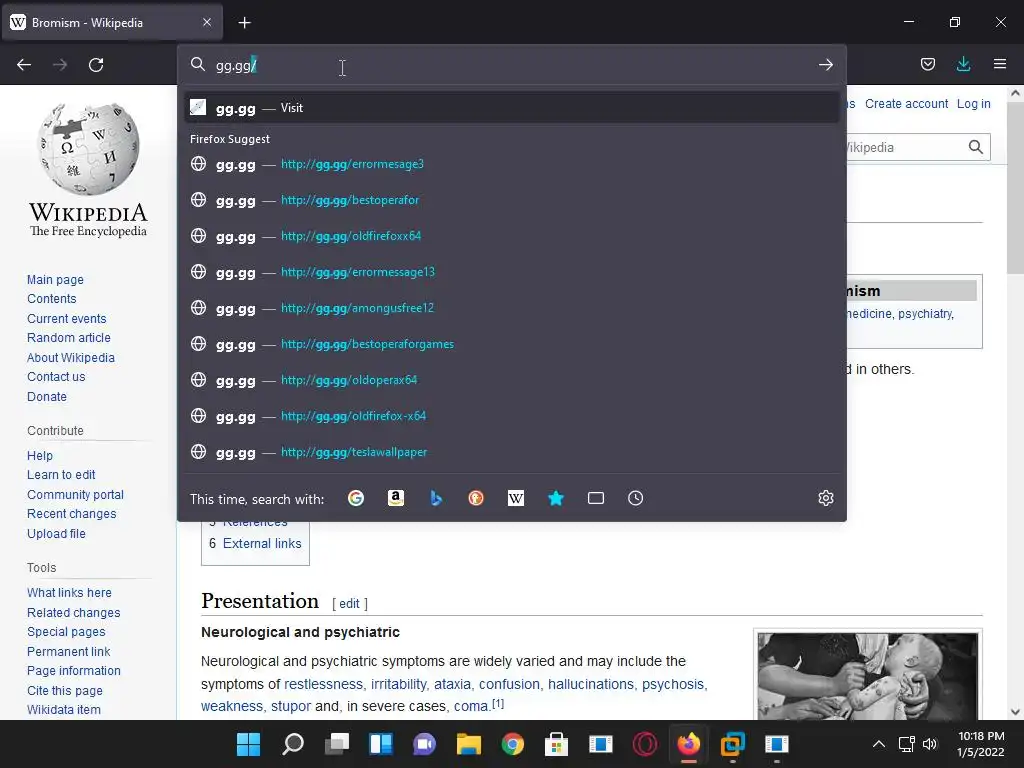Switch to the Bromism - Wikipedia tab
The width and height of the screenshot is (1024, 768).
pyautogui.click(x=112, y=23)
